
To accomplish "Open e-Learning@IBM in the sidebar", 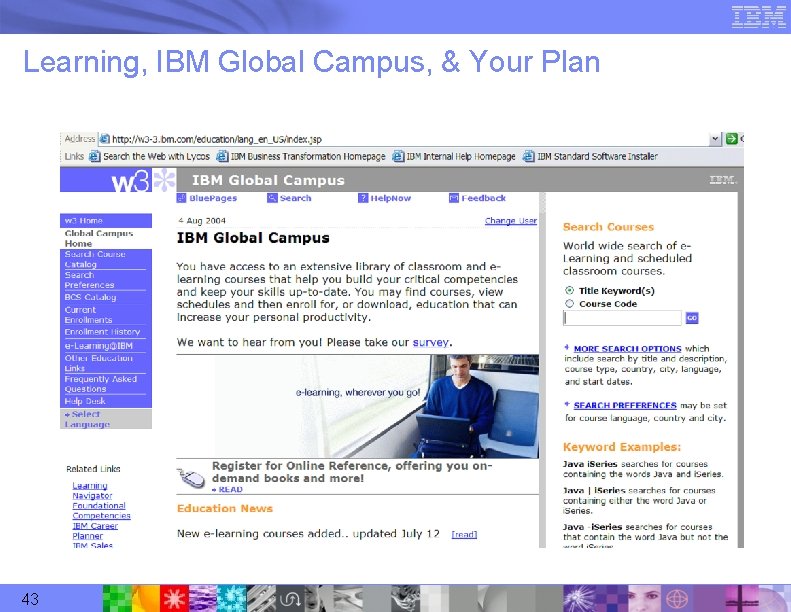I will 98,346.
